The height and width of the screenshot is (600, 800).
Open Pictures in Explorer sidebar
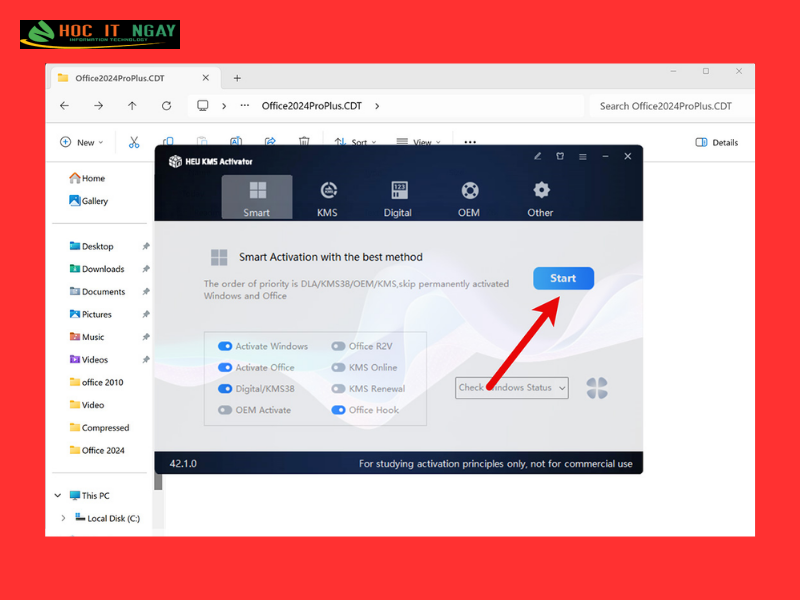point(91,314)
